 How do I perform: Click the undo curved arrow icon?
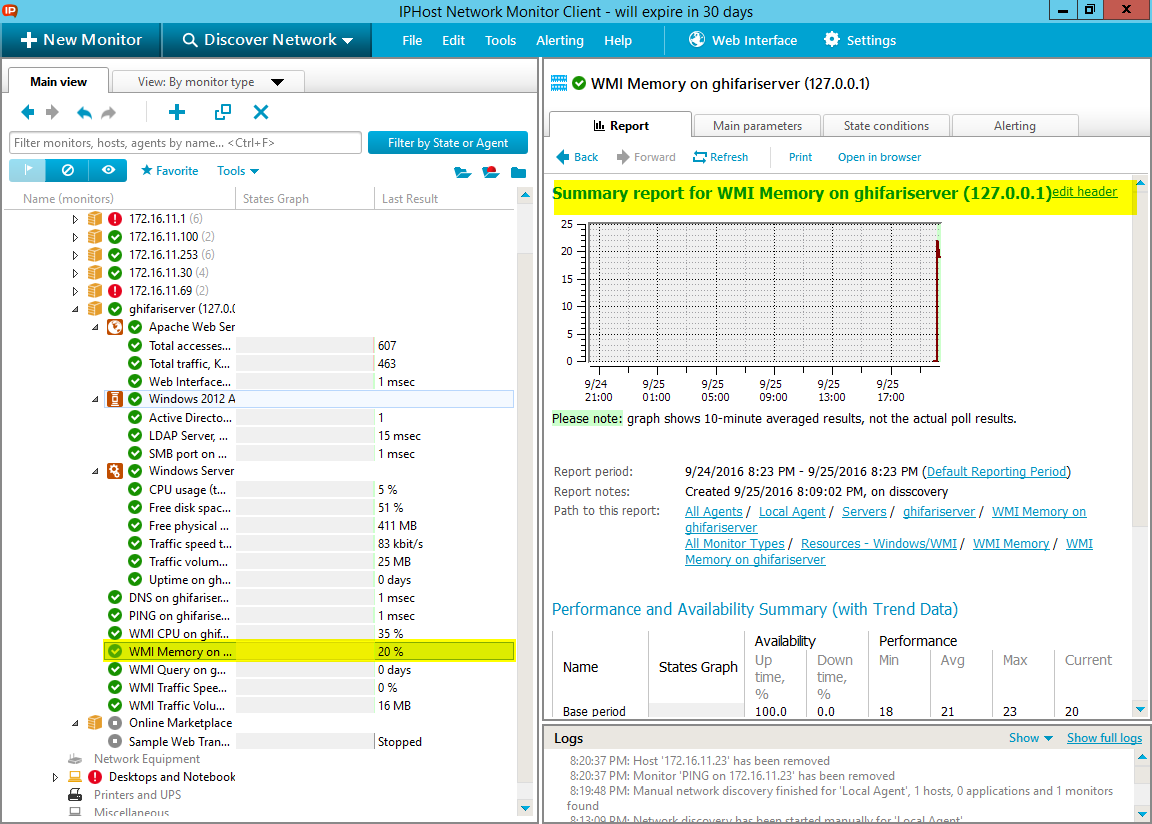(x=84, y=112)
